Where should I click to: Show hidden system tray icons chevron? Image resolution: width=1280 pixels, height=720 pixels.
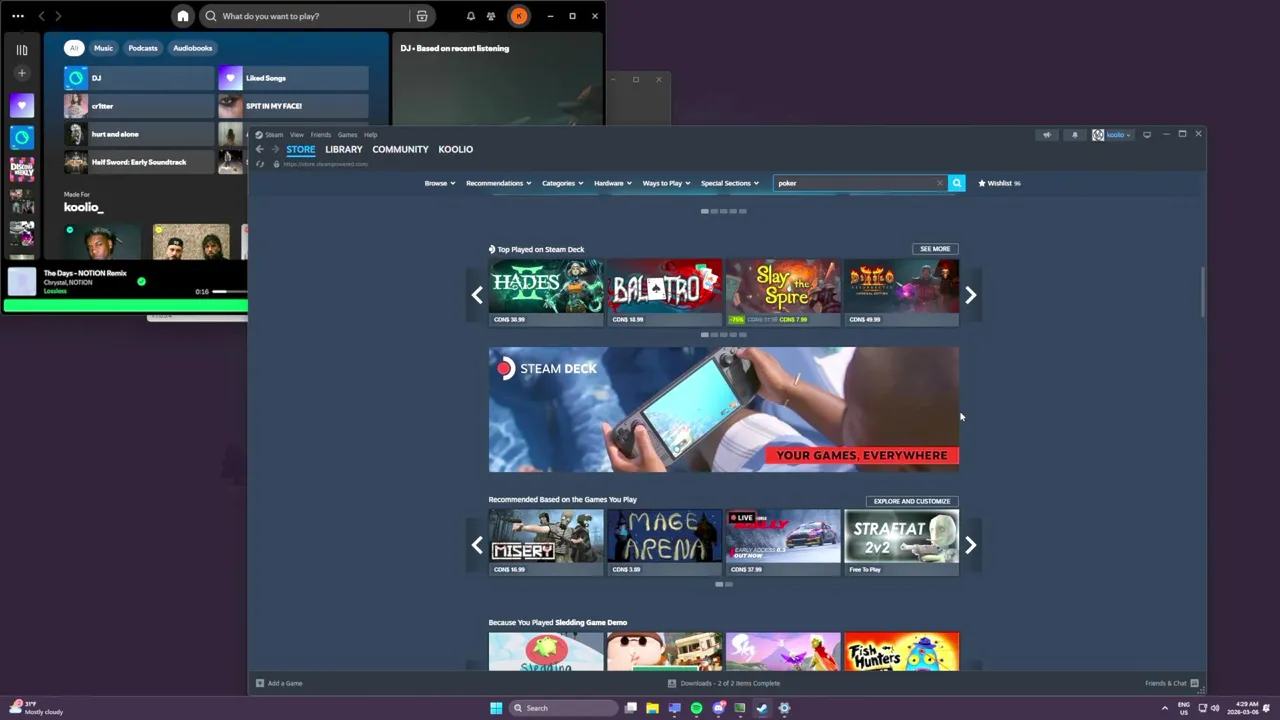(1164, 708)
